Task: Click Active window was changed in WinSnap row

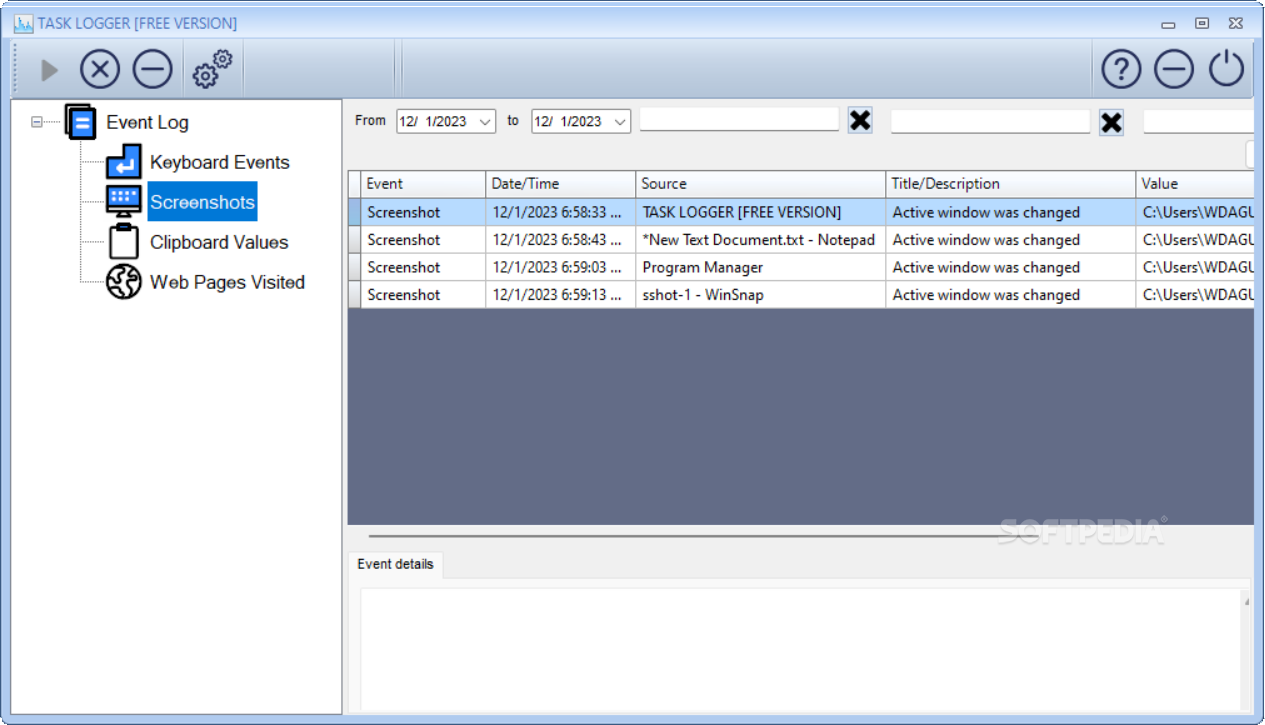Action: pos(1010,295)
